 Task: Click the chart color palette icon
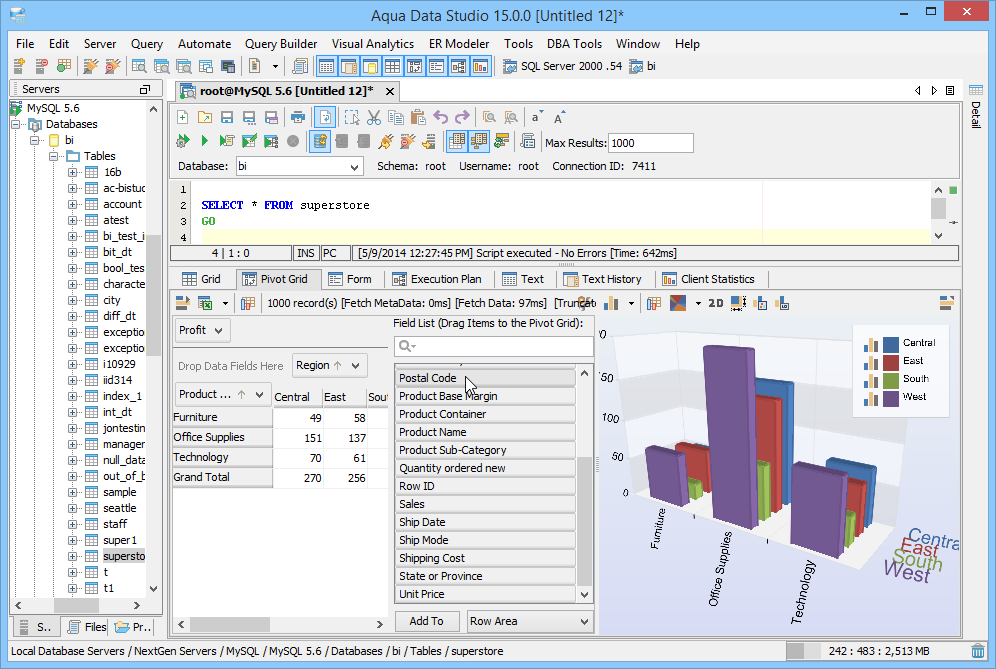click(678, 303)
